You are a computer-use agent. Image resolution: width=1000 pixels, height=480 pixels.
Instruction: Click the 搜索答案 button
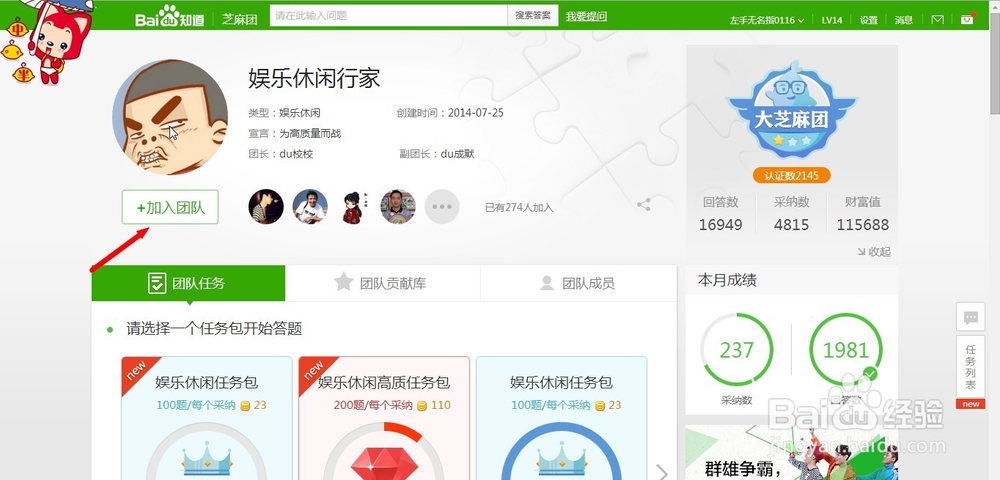pos(533,16)
